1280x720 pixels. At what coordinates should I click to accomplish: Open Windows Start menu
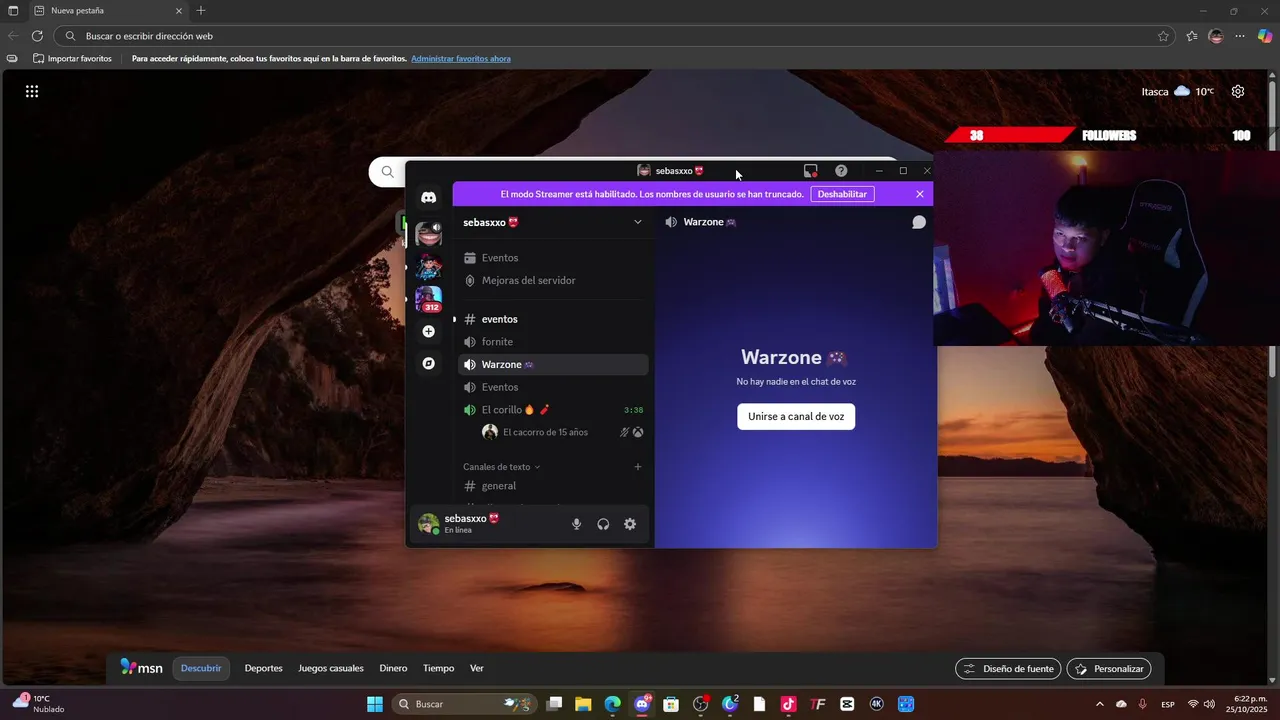pos(375,704)
